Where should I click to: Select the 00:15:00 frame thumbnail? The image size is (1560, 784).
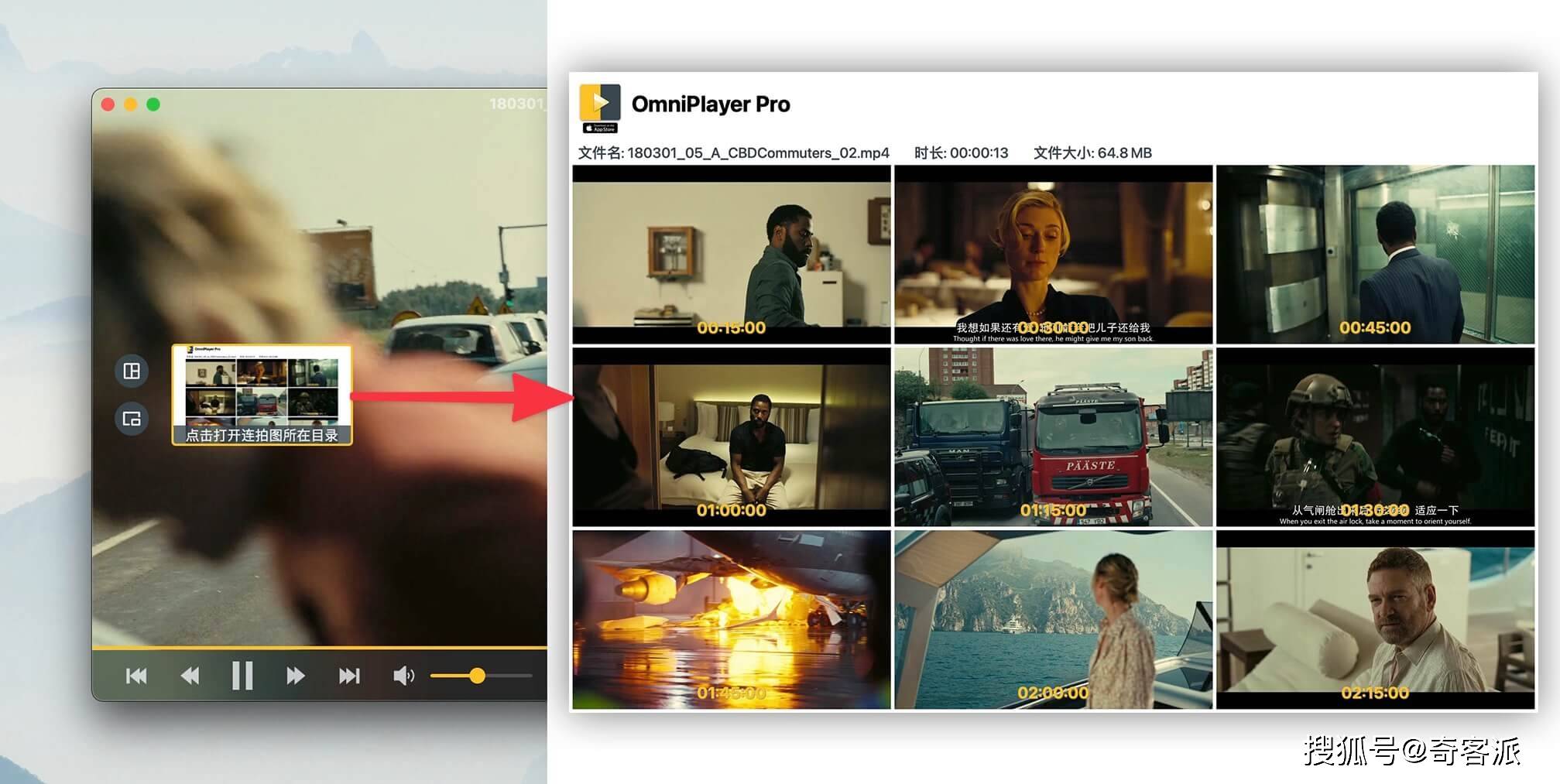point(732,254)
